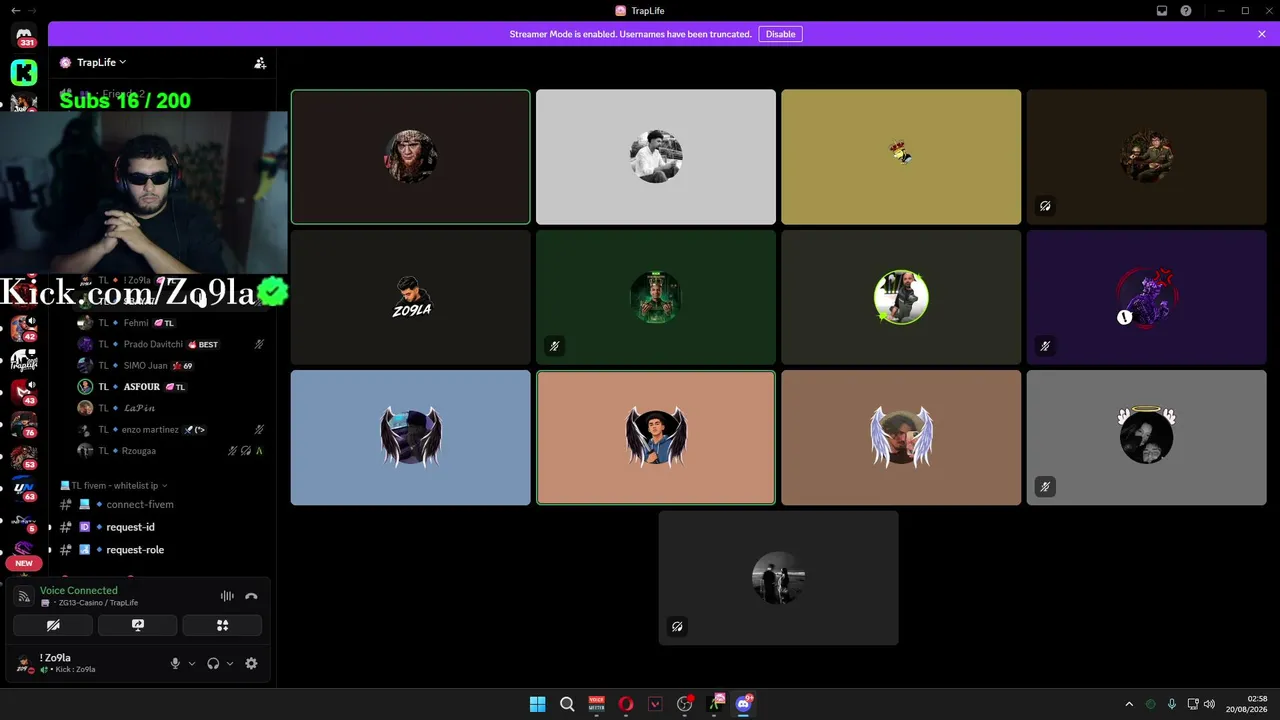Invite members to the TrapLife server
1280x720 pixels.
pos(260,63)
